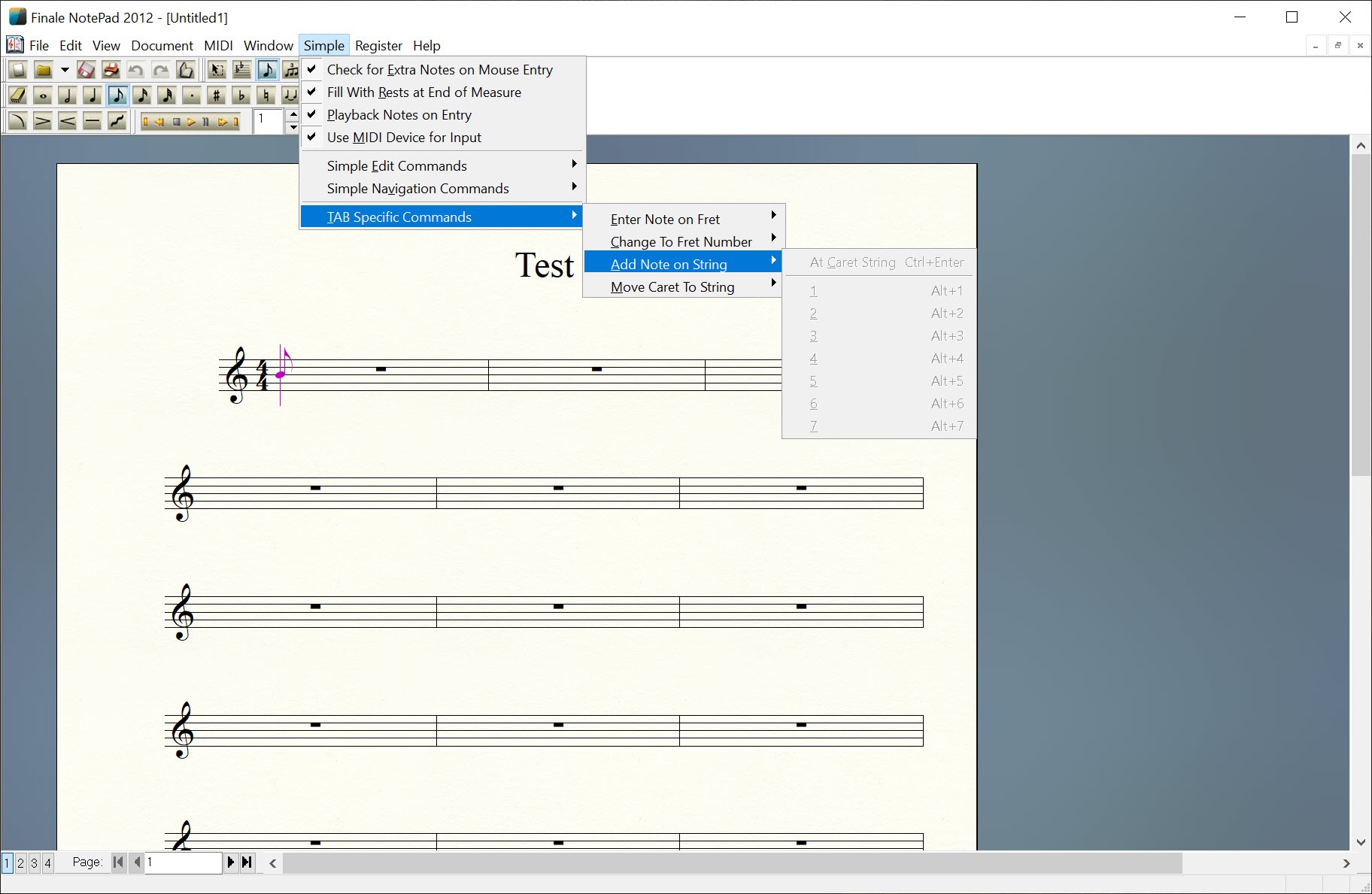Jump to the first page arrow
Viewport: 1372px width, 894px height.
pos(118,862)
